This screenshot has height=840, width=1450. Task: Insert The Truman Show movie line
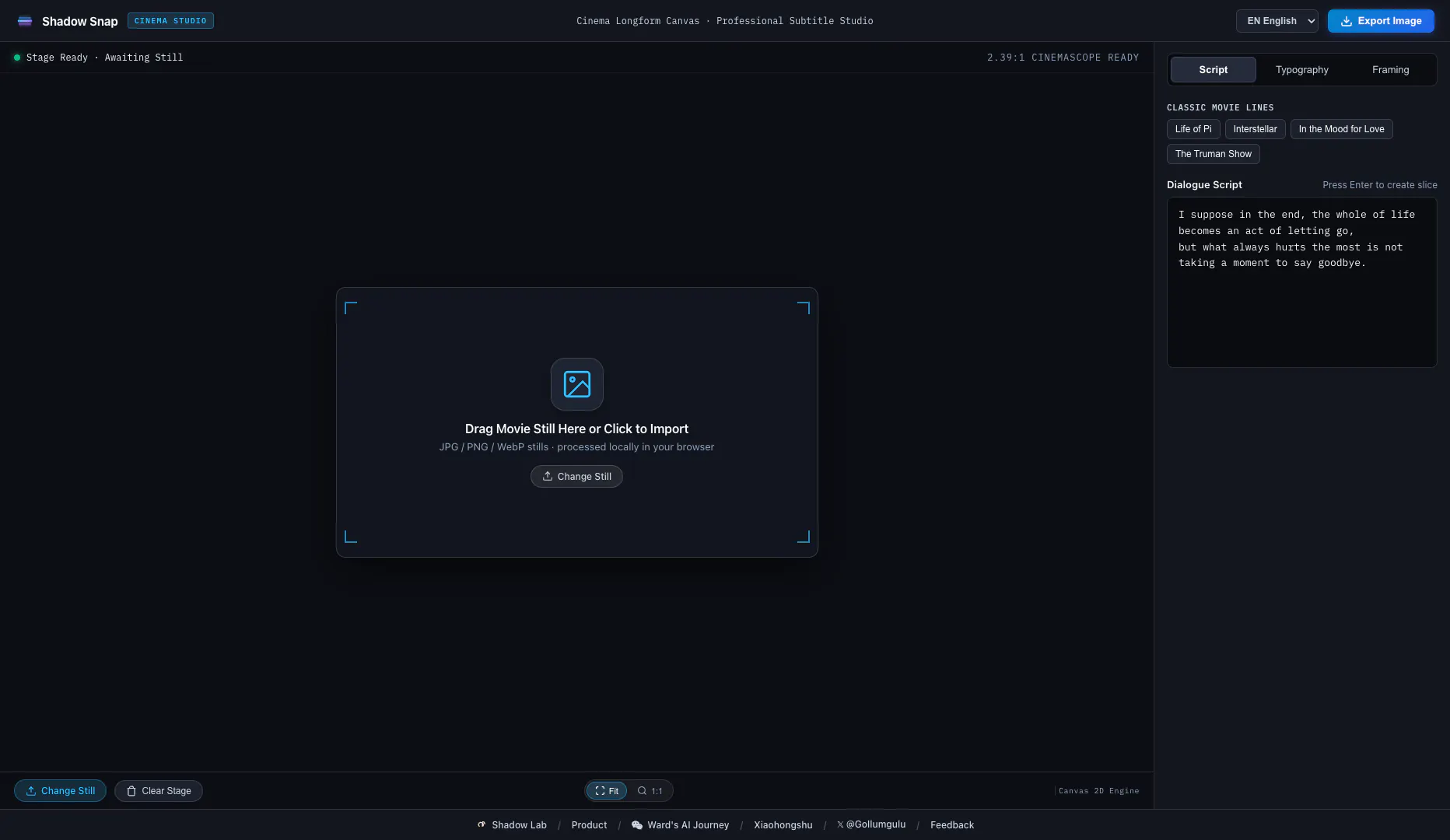(x=1214, y=154)
